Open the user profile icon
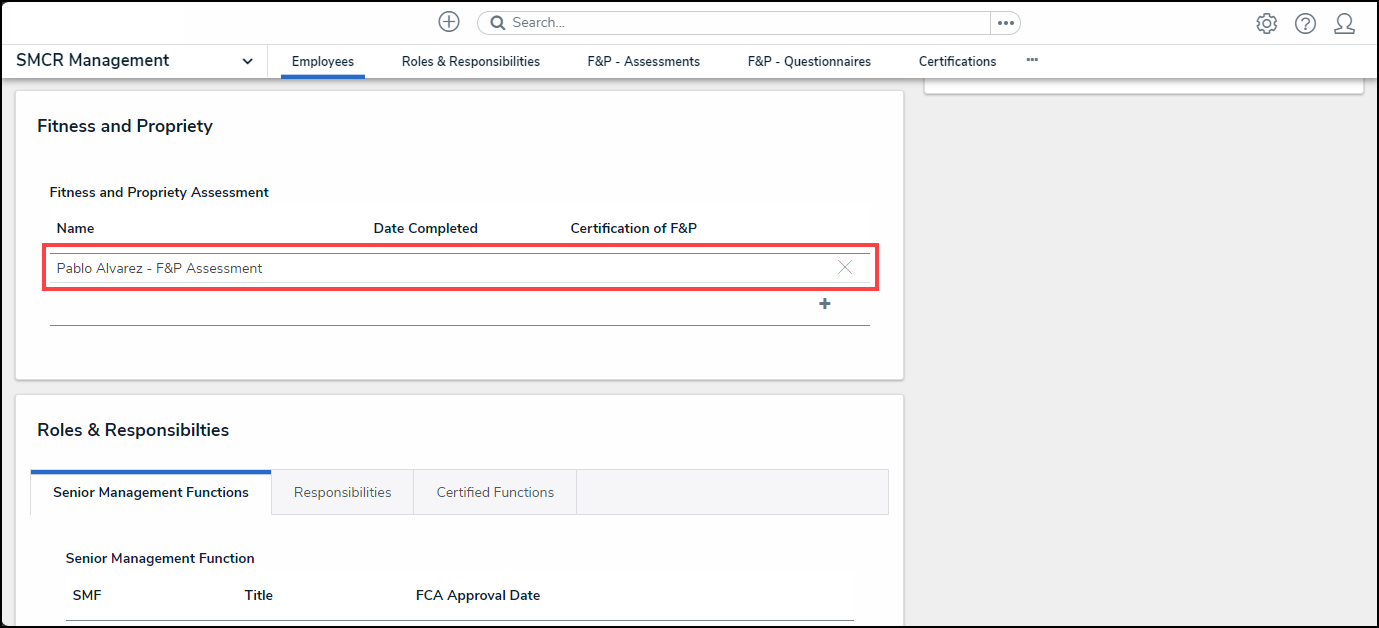Image resolution: width=1379 pixels, height=628 pixels. (1344, 24)
